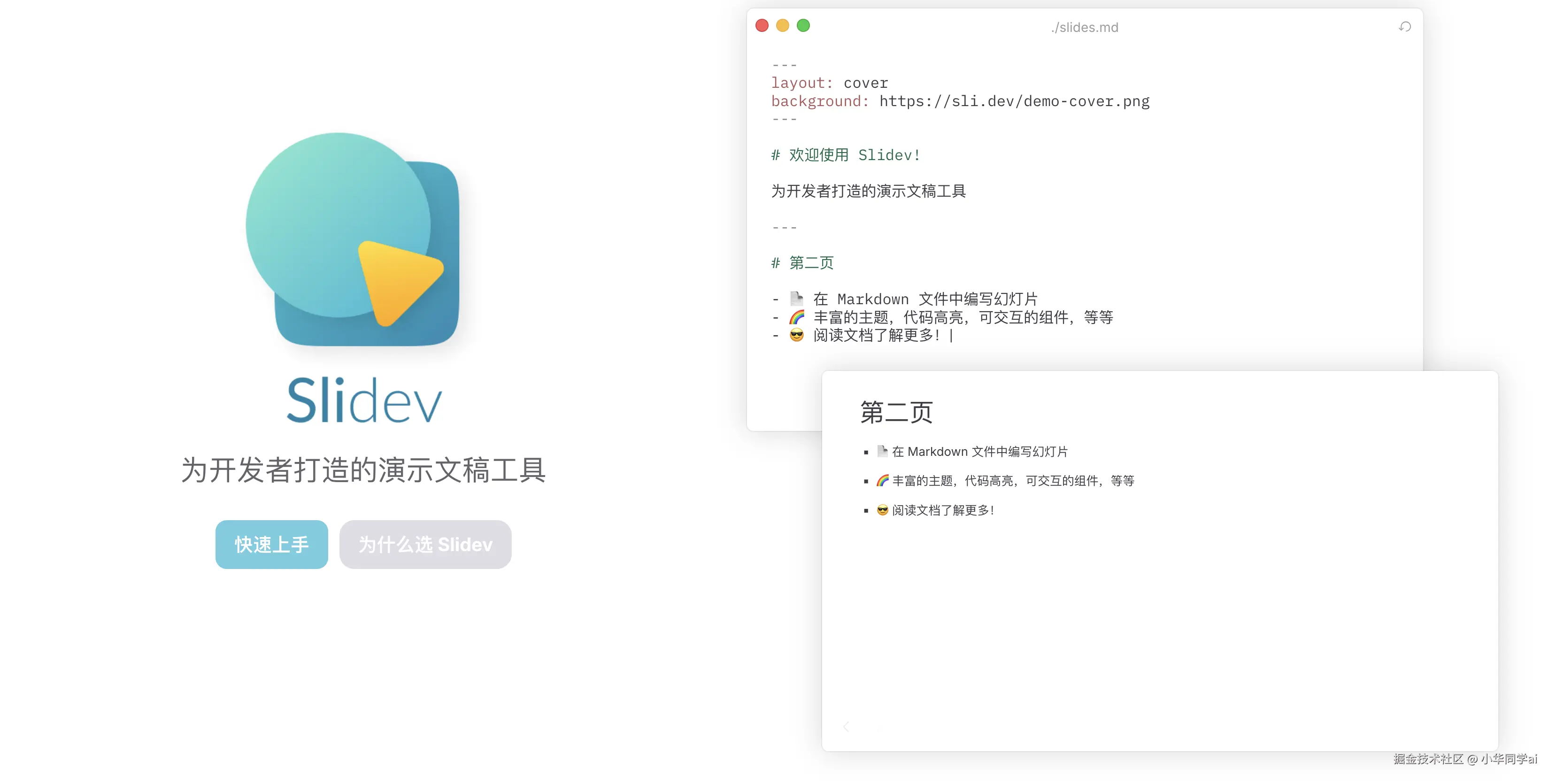1556x784 pixels.
Task: Click the 第二页 heading in slide preview
Action: 896,412
